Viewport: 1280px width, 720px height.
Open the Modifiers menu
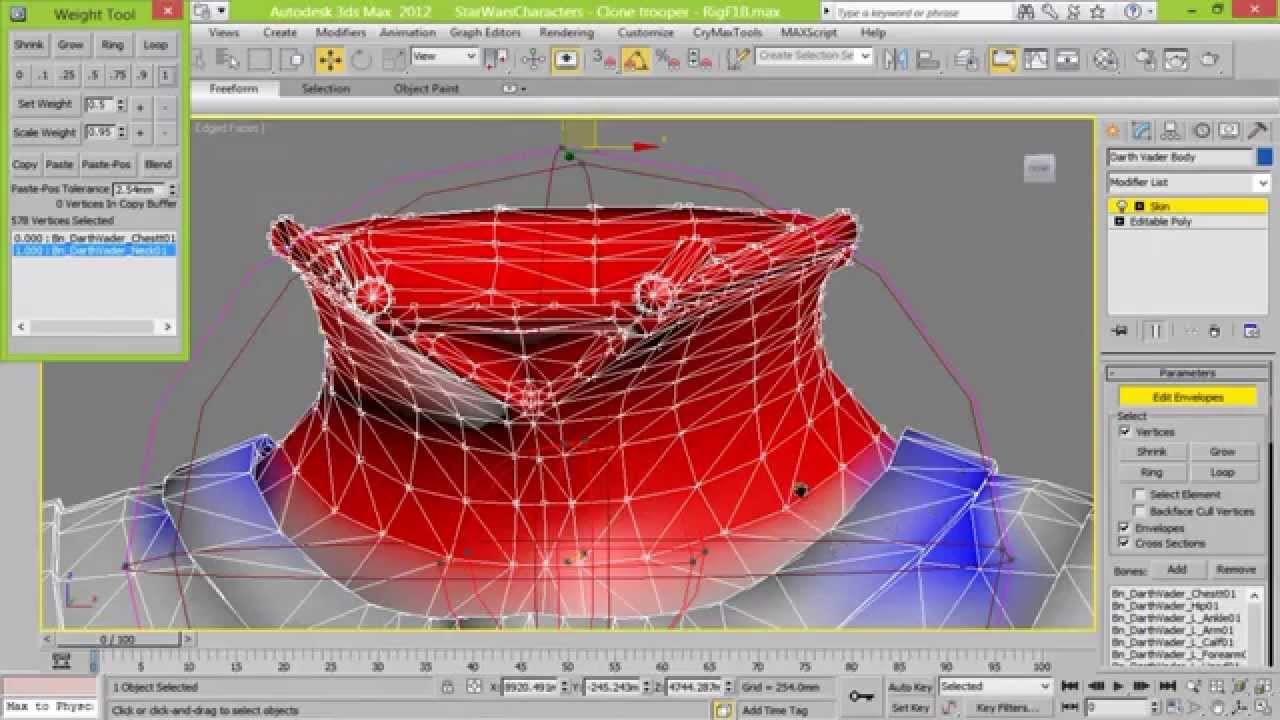click(340, 33)
